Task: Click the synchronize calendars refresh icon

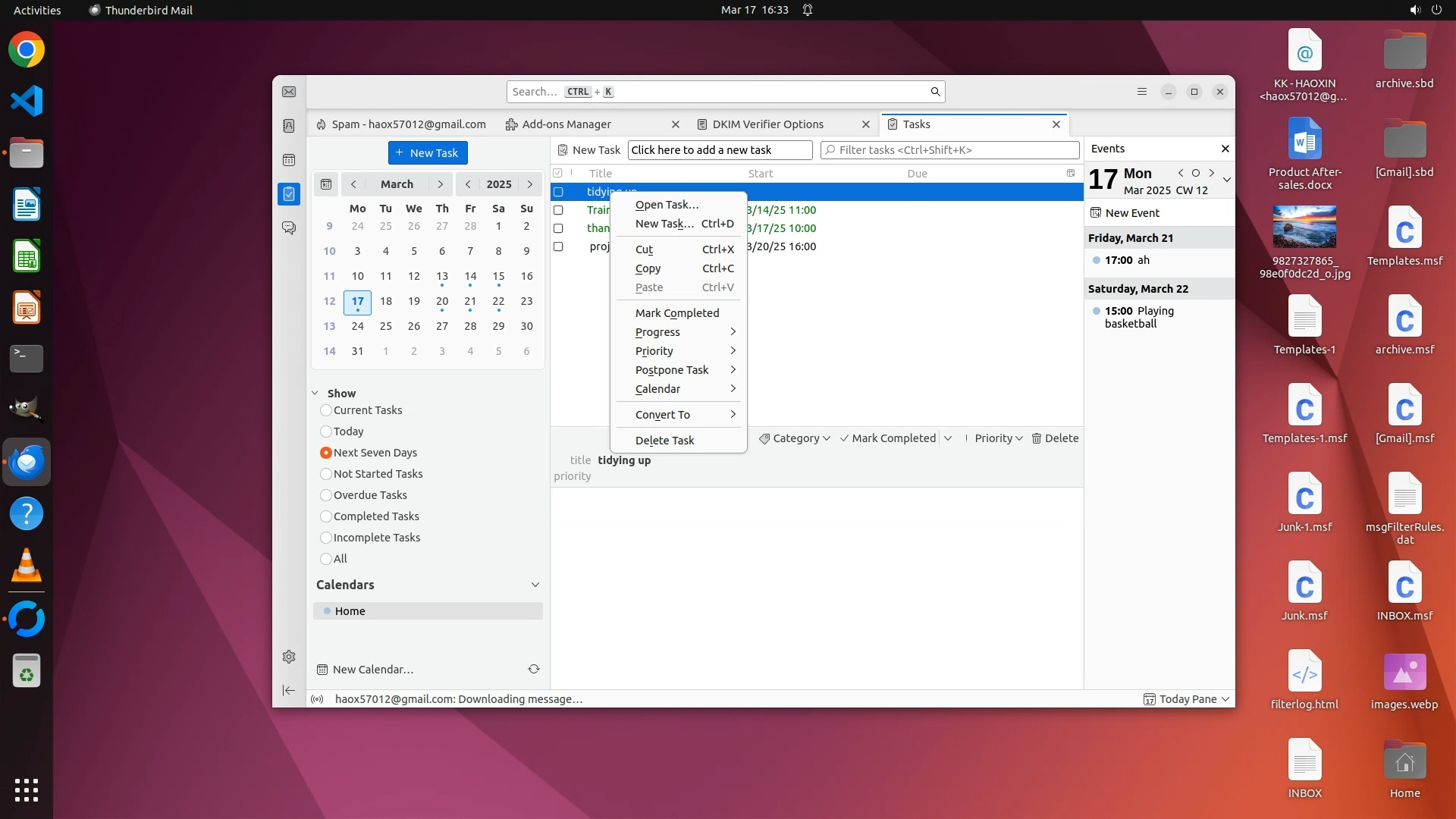Action: pos(534,669)
